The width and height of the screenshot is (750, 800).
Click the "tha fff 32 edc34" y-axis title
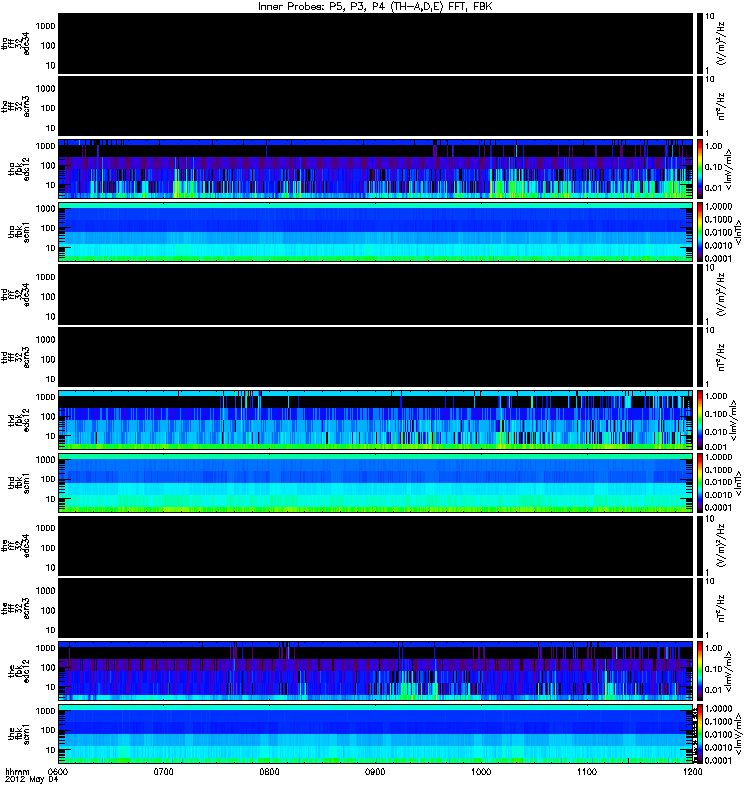15,43
